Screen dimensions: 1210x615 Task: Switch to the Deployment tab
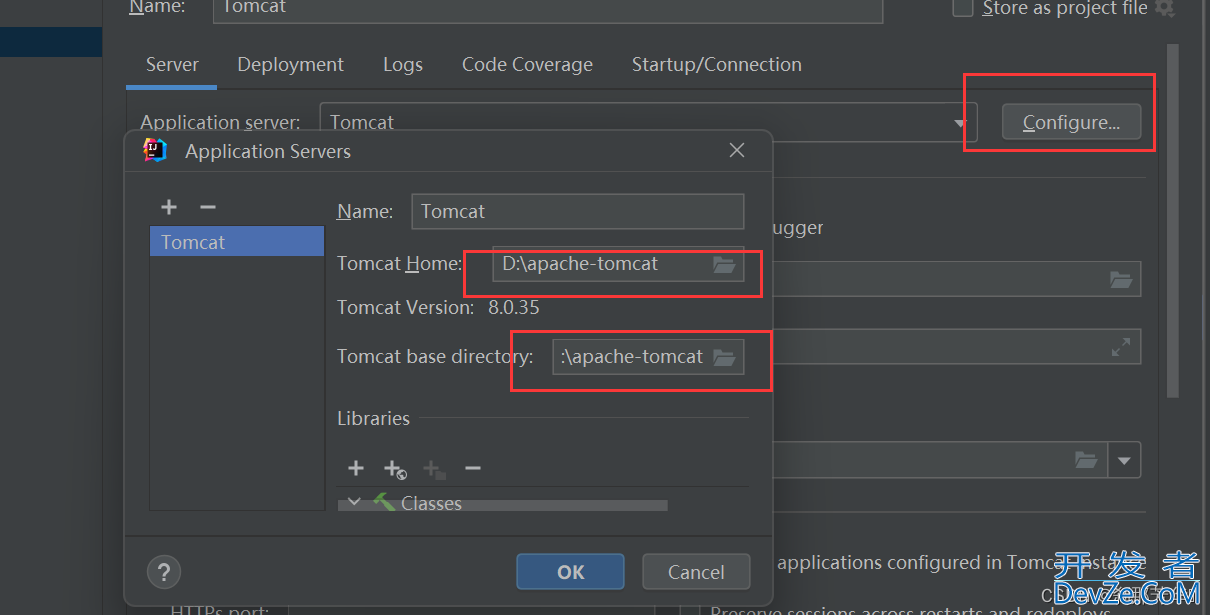pos(290,64)
